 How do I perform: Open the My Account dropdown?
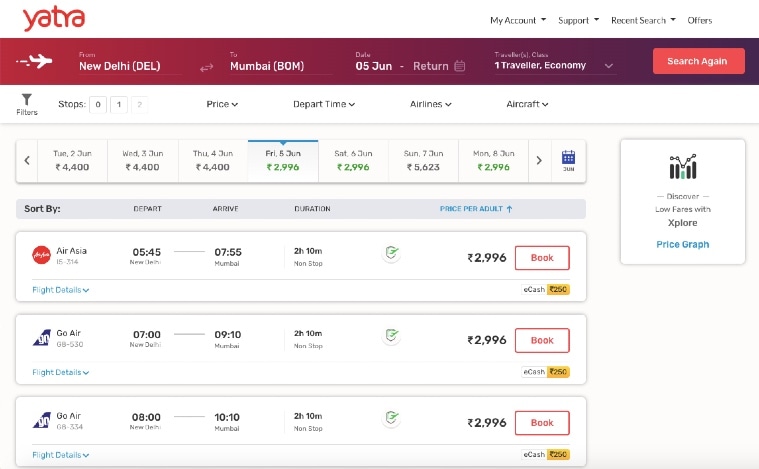pyautogui.click(x=518, y=20)
